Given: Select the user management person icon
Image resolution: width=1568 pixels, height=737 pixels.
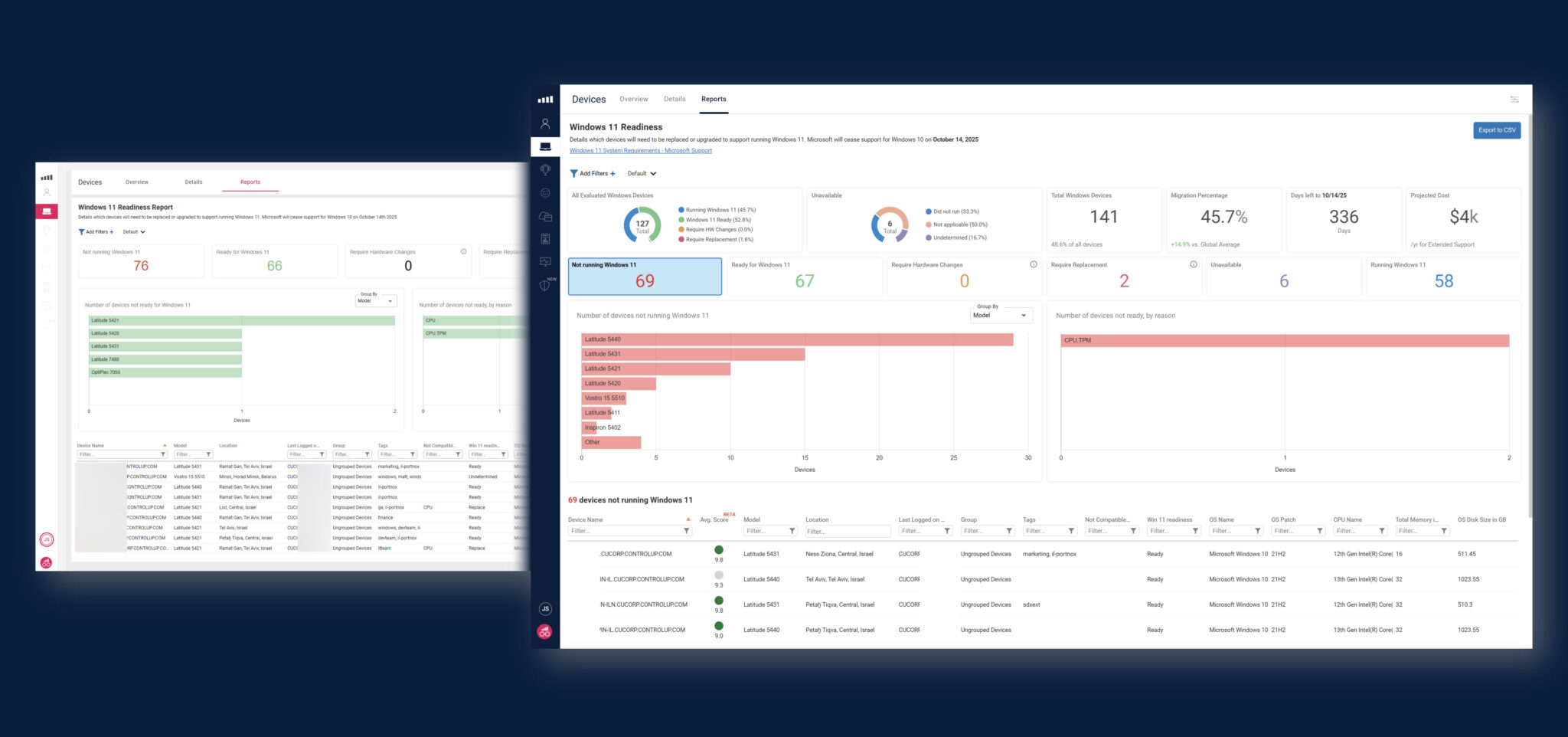Looking at the screenshot, I should pyautogui.click(x=545, y=123).
